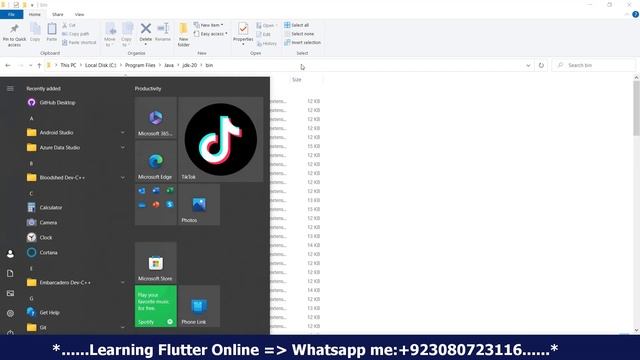The image size is (640, 360).
Task: Click the Paste shortcut button
Action: pos(79,42)
